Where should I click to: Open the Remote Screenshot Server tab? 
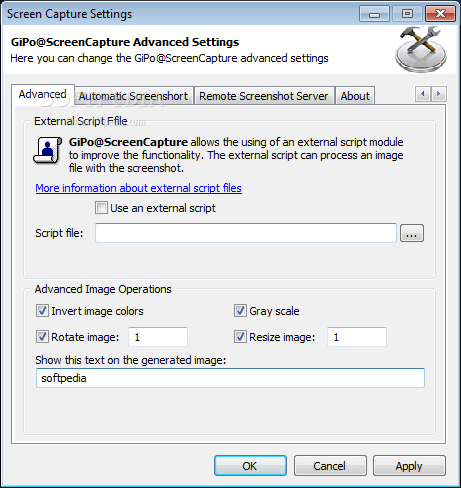(264, 96)
